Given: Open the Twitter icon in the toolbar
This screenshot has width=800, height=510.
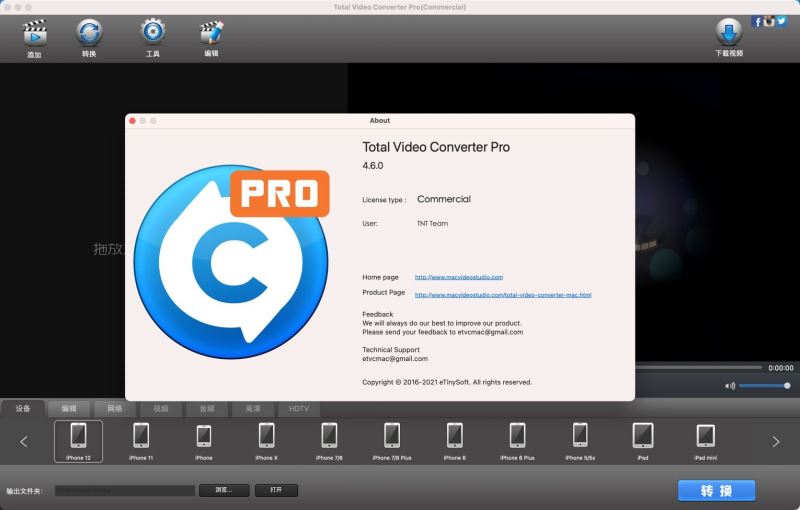Looking at the screenshot, I should coord(781,21).
